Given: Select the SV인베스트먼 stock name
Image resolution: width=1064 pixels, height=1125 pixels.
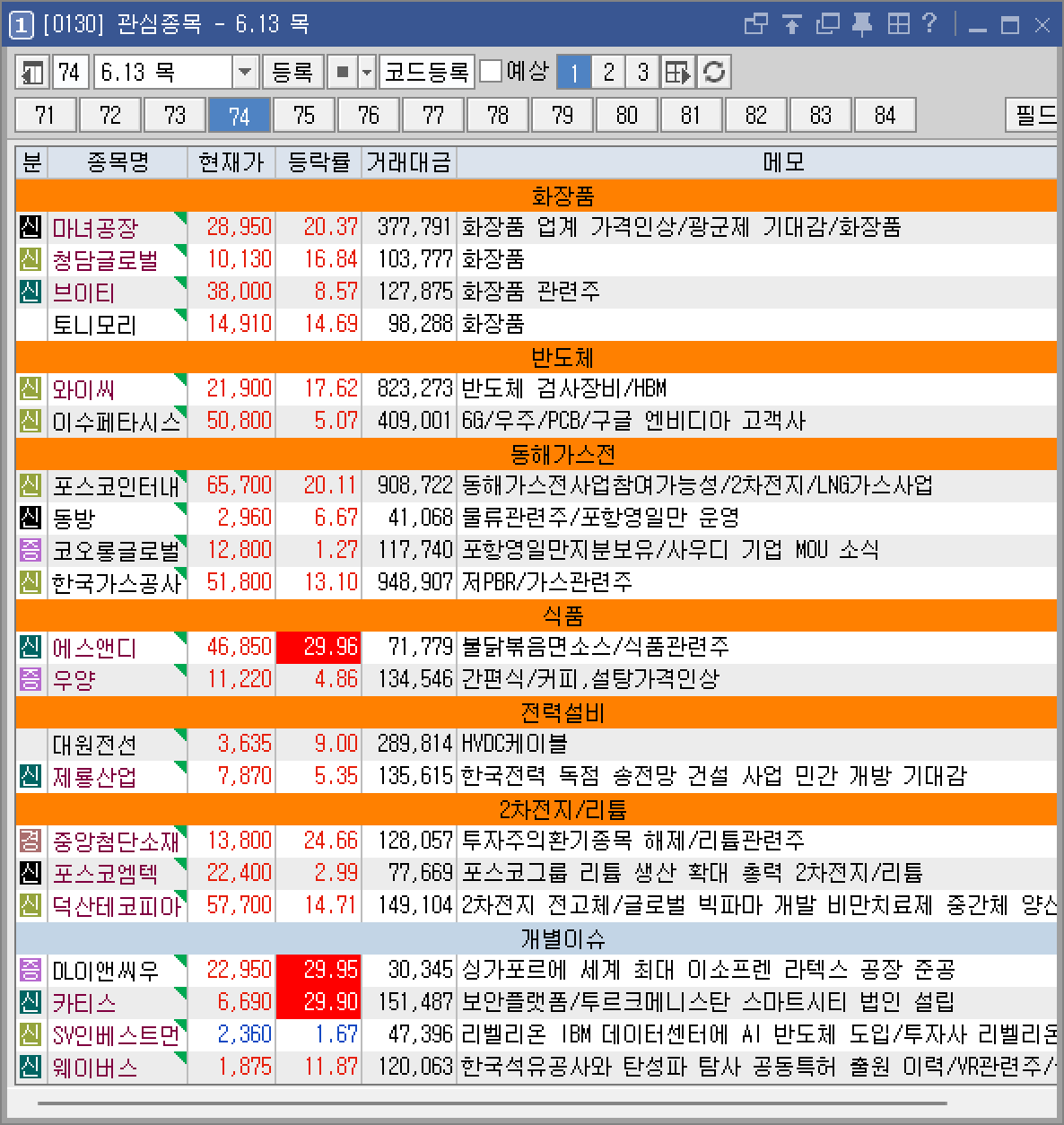Looking at the screenshot, I should 116,1034.
